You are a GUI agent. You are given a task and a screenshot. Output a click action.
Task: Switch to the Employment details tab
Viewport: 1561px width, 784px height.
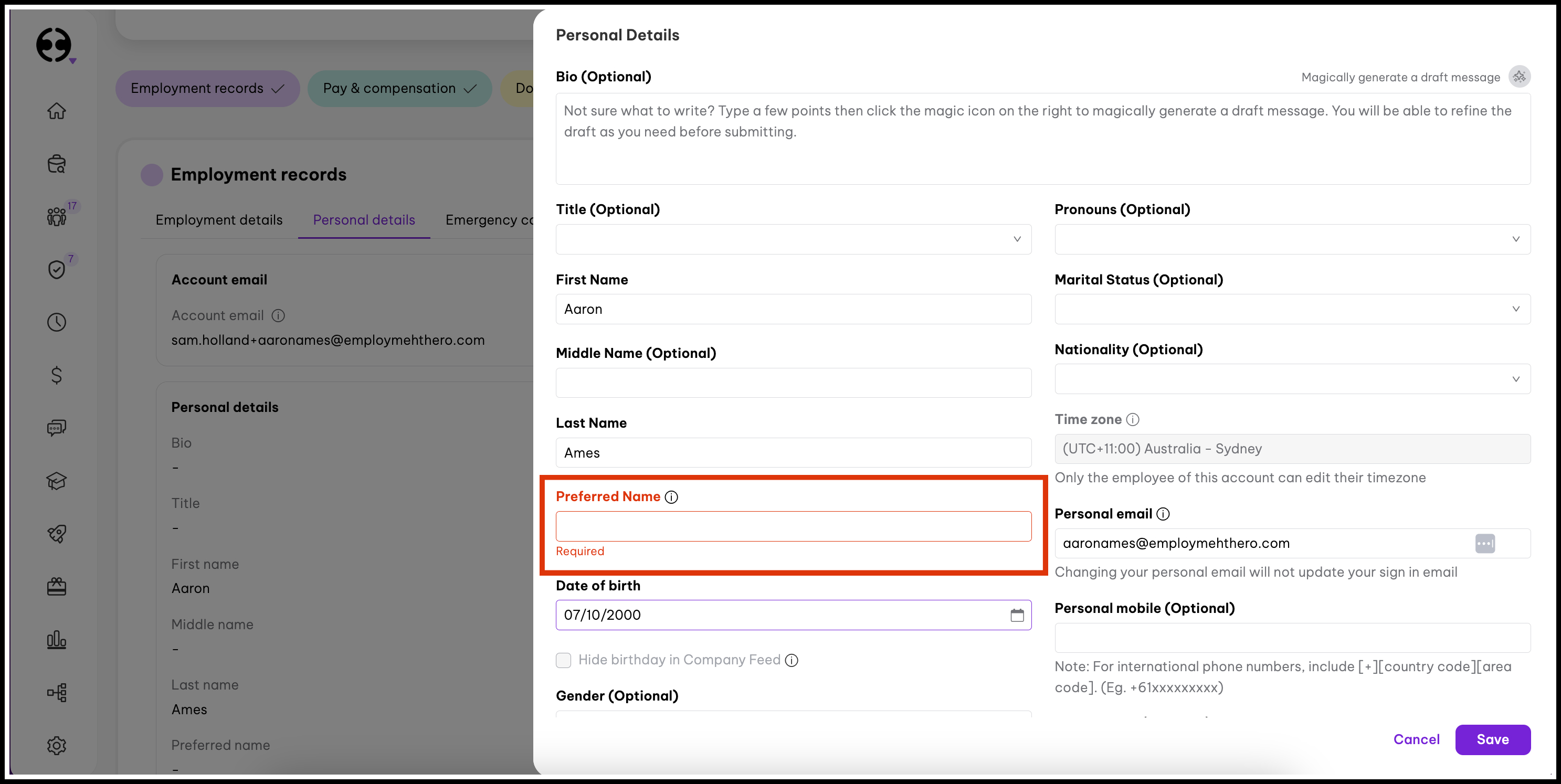coord(219,220)
